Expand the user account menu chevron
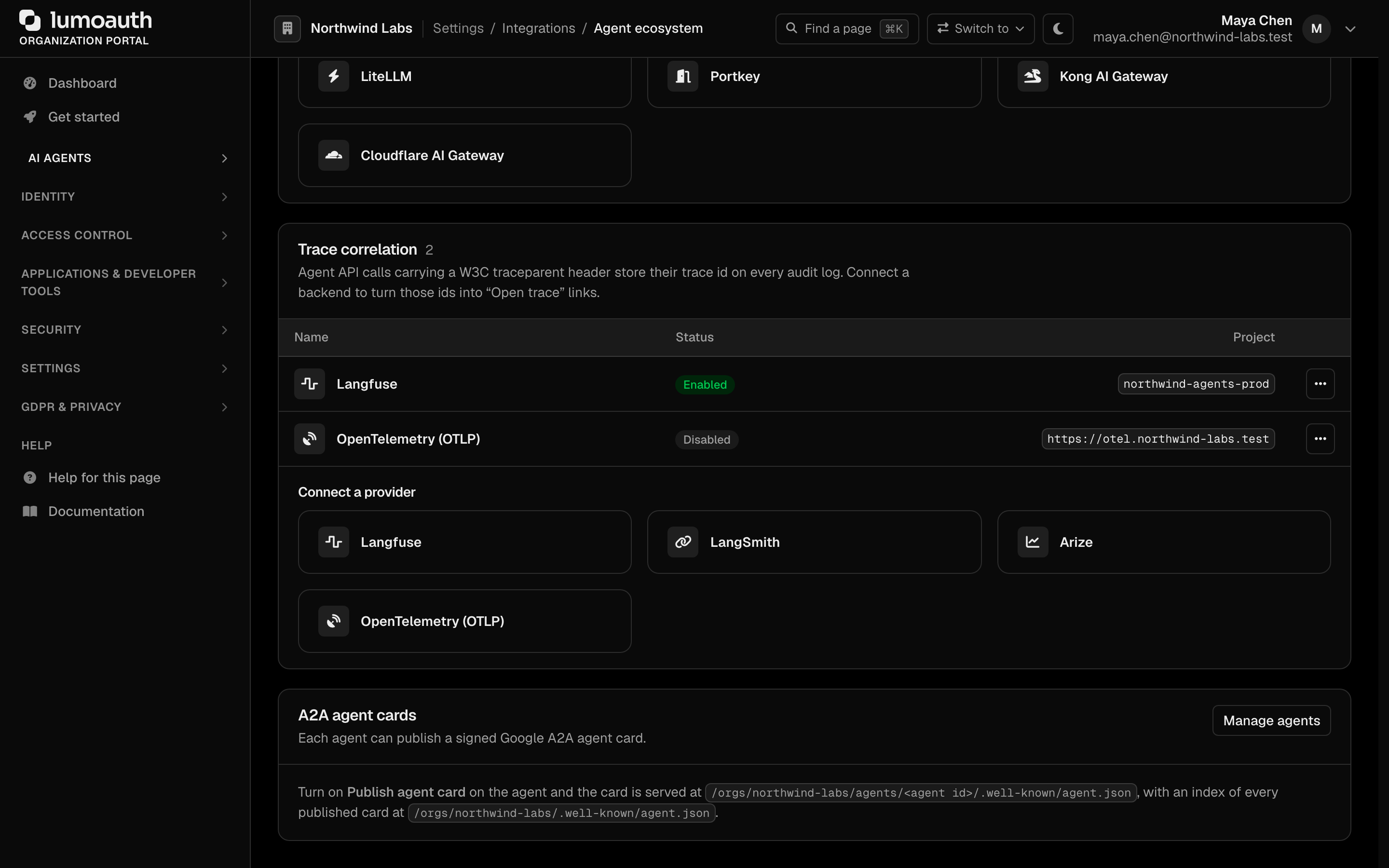This screenshot has width=1389, height=868. [1350, 29]
